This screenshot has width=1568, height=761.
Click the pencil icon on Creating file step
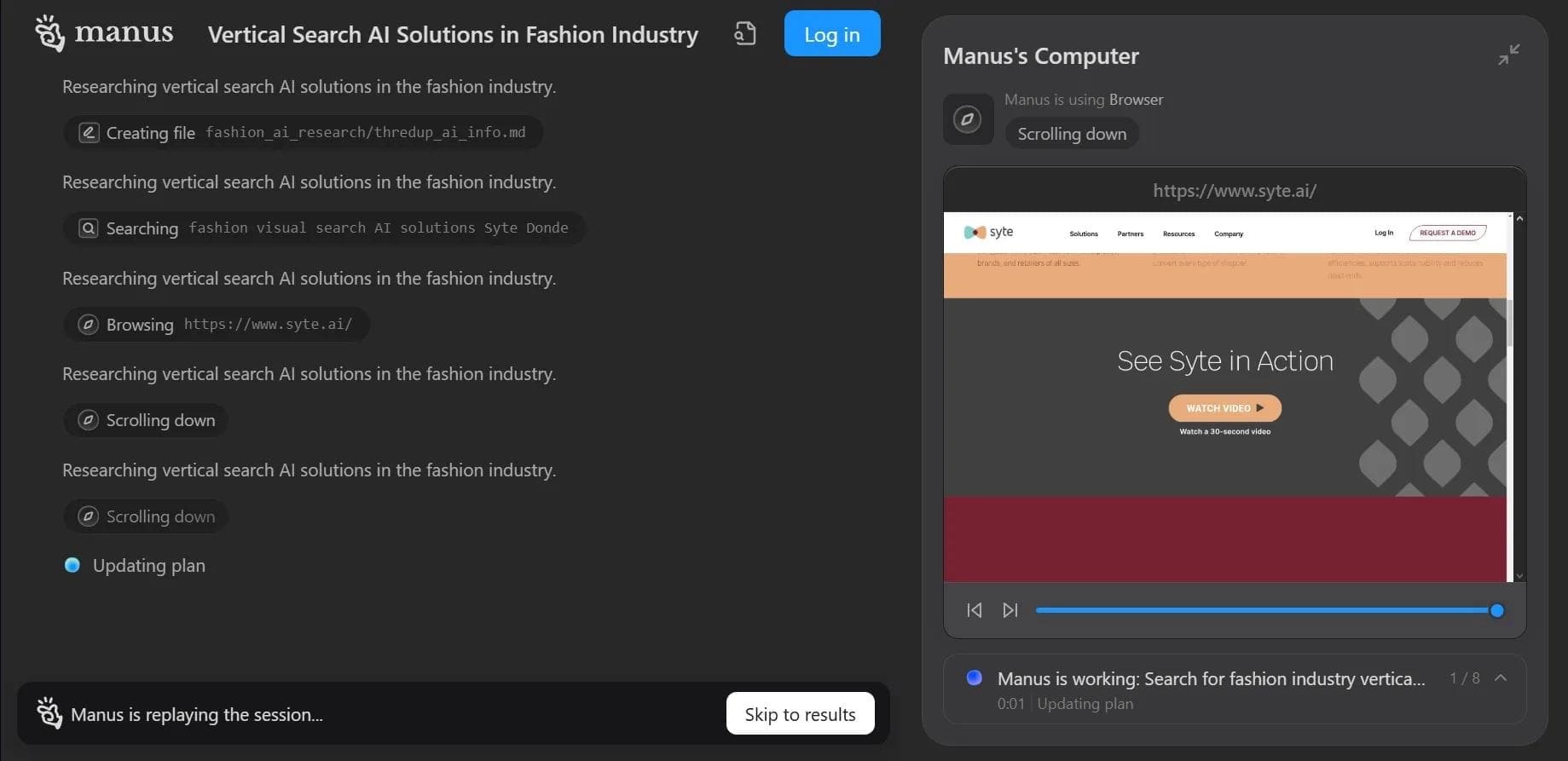pos(89,132)
